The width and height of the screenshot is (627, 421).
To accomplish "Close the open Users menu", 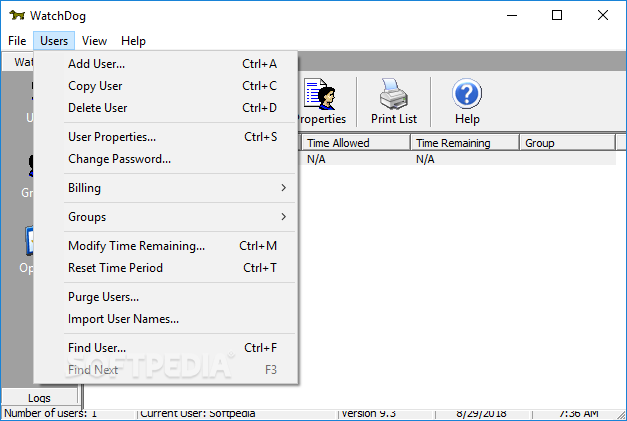I will tap(54, 41).
